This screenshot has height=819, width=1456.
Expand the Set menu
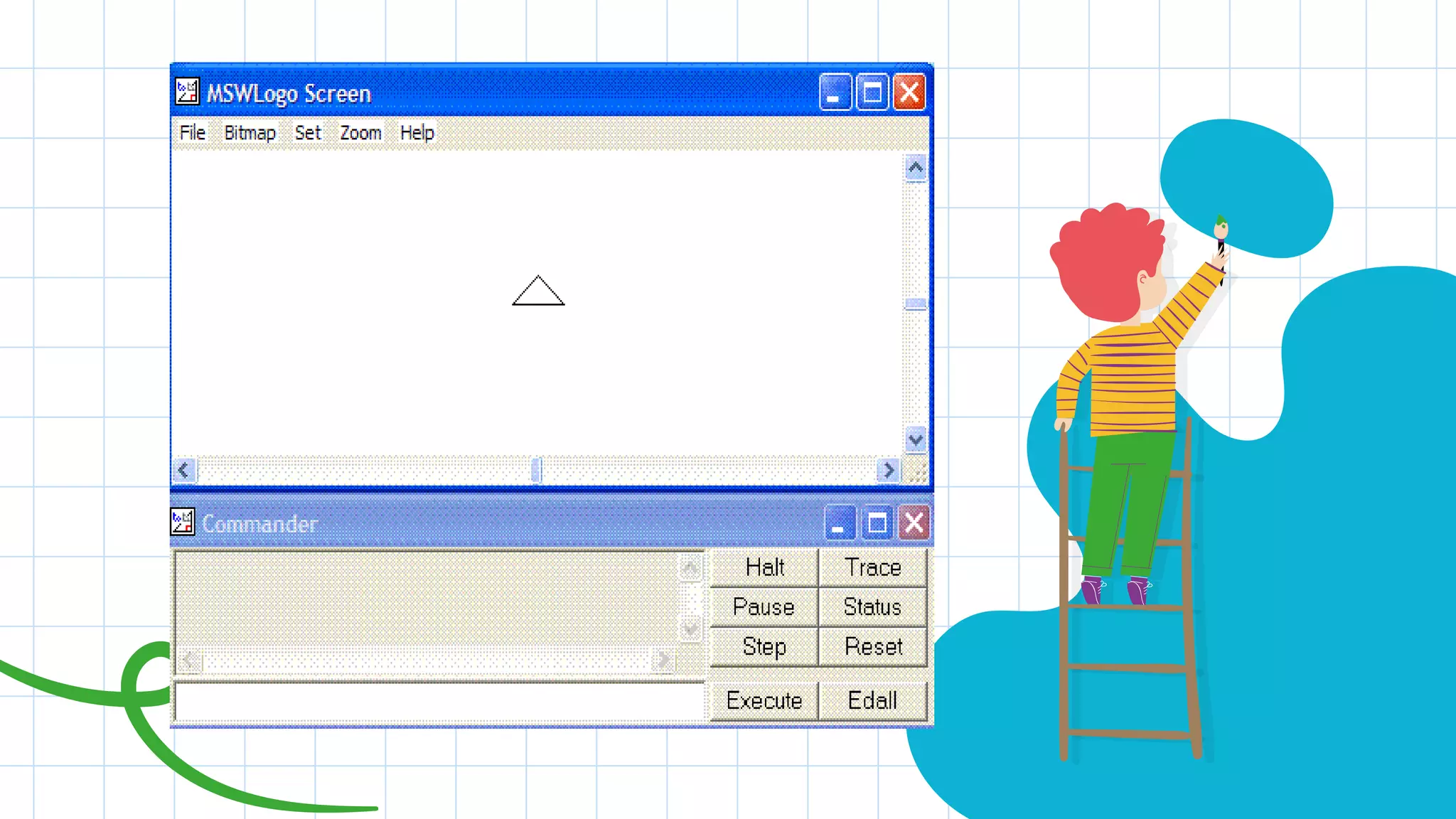point(308,133)
